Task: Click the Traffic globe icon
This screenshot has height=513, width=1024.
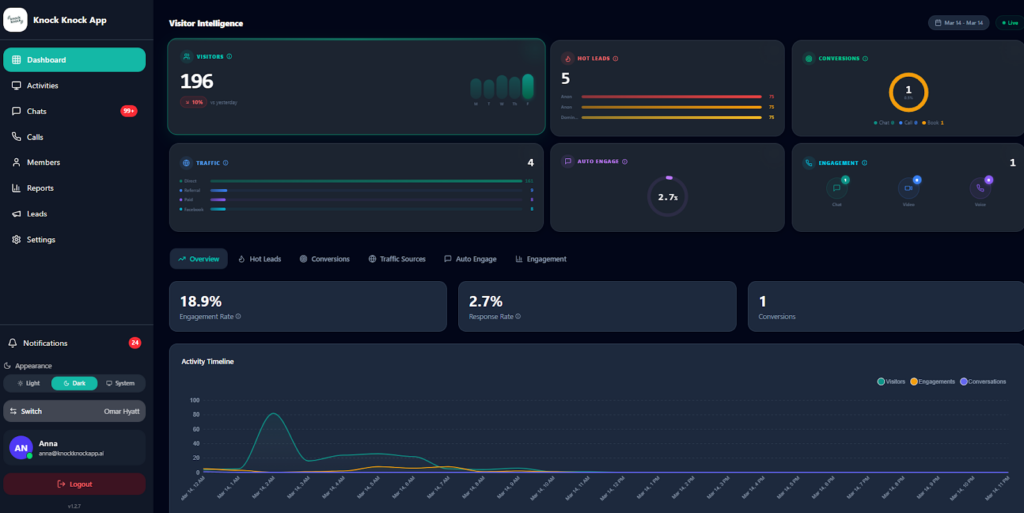Action: click(186, 162)
